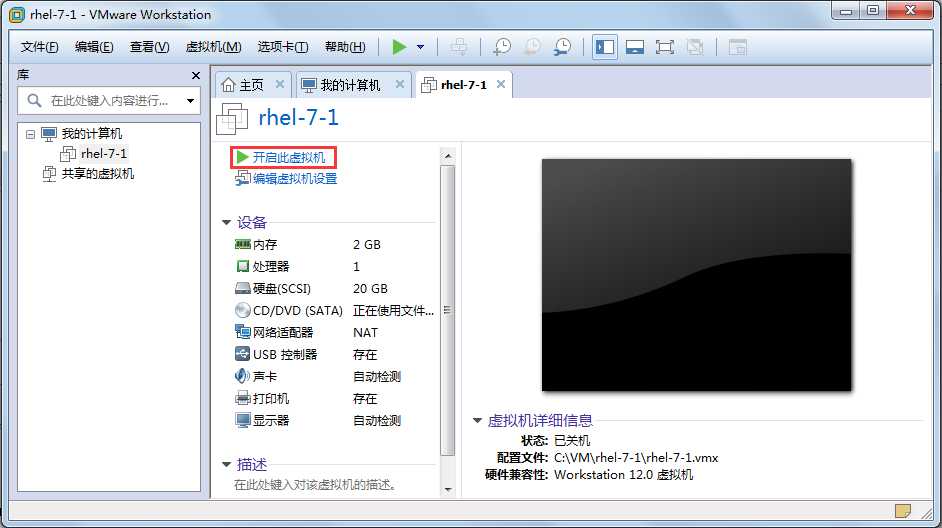The height and width of the screenshot is (528, 942).
Task: Click the large rhel-7-1 VM header icon
Action: coord(232,118)
